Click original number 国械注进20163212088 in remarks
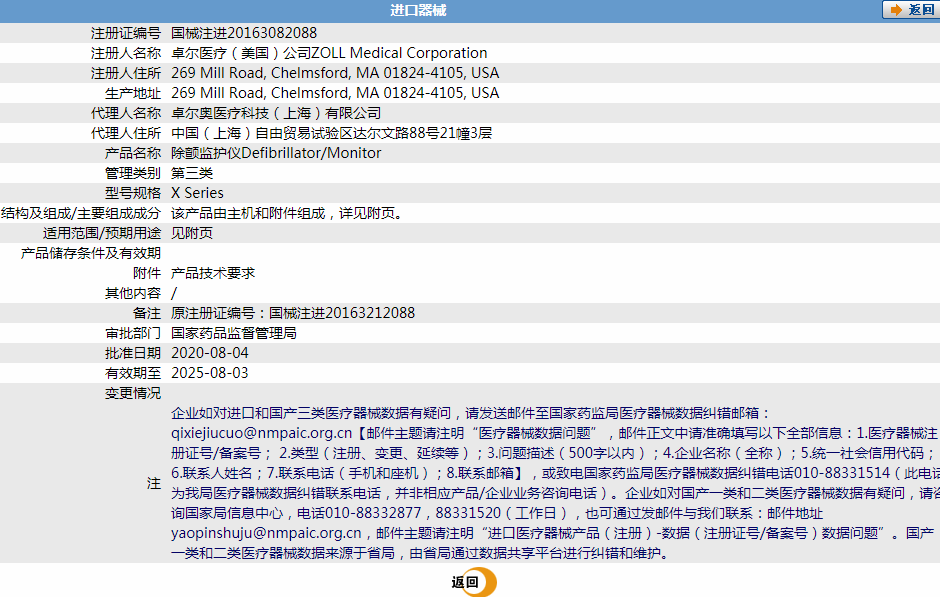The height and width of the screenshot is (597, 940). pyautogui.click(x=342, y=313)
